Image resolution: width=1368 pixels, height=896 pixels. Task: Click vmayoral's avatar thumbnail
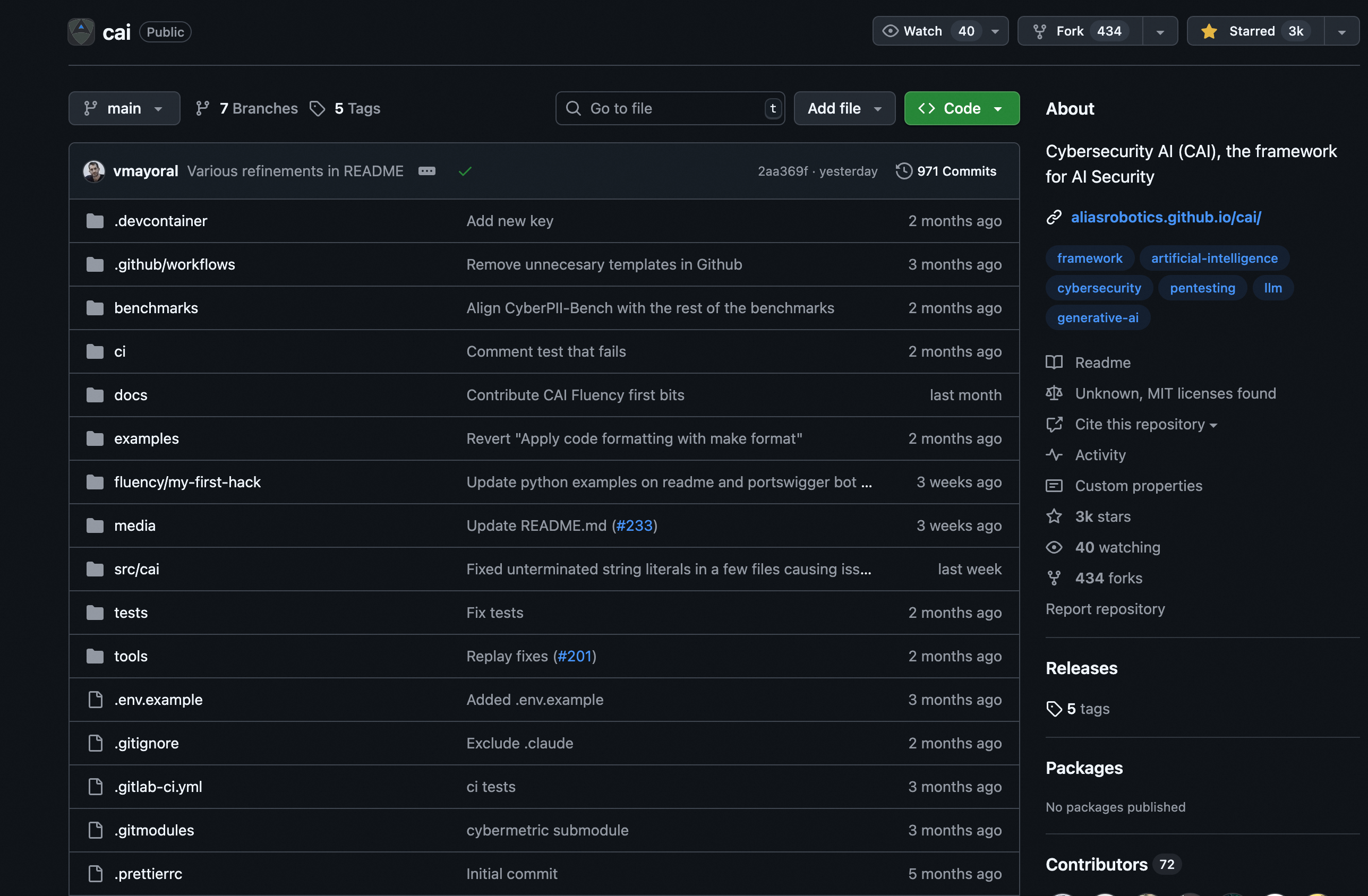pos(93,171)
